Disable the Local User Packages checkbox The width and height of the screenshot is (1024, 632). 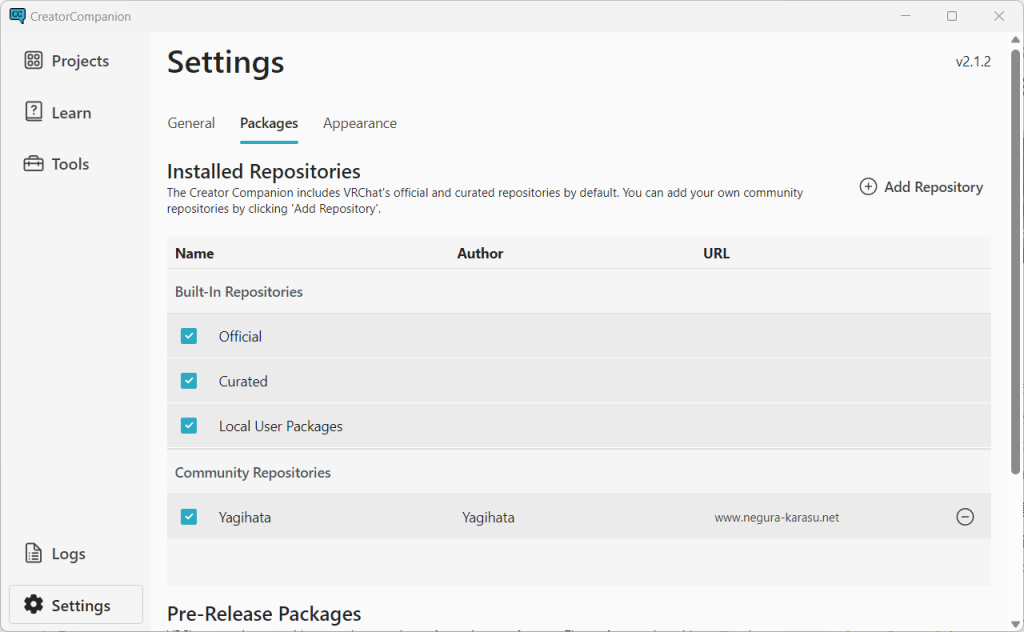pyautogui.click(x=189, y=426)
